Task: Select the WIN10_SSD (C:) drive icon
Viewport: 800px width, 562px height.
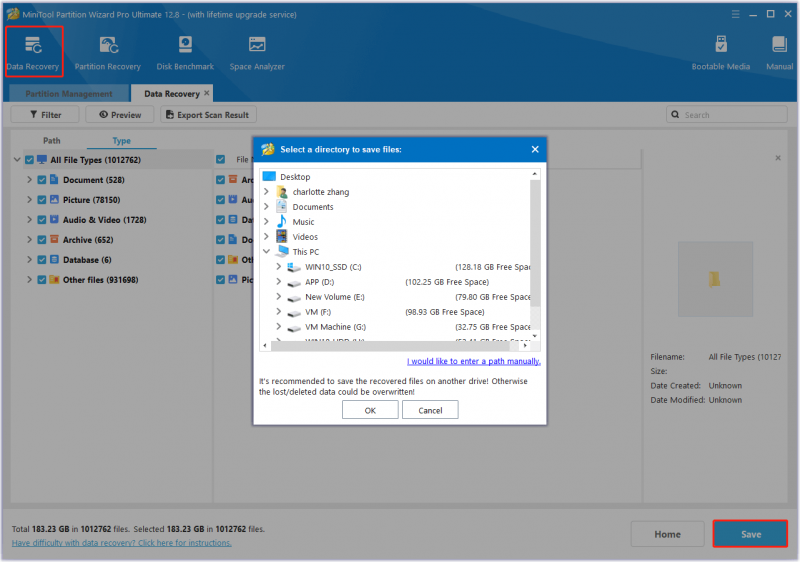Action: pyautogui.click(x=293, y=267)
